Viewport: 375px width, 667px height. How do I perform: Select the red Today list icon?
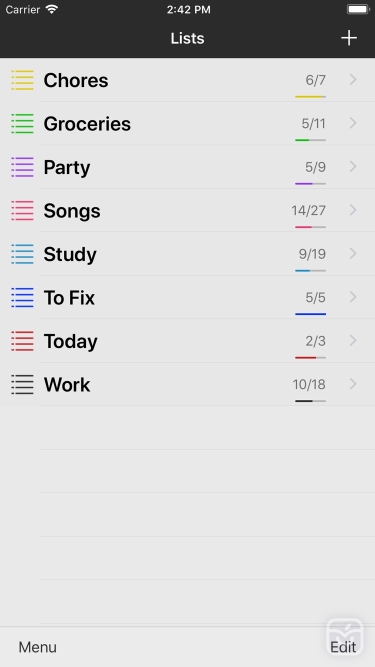tap(22, 341)
